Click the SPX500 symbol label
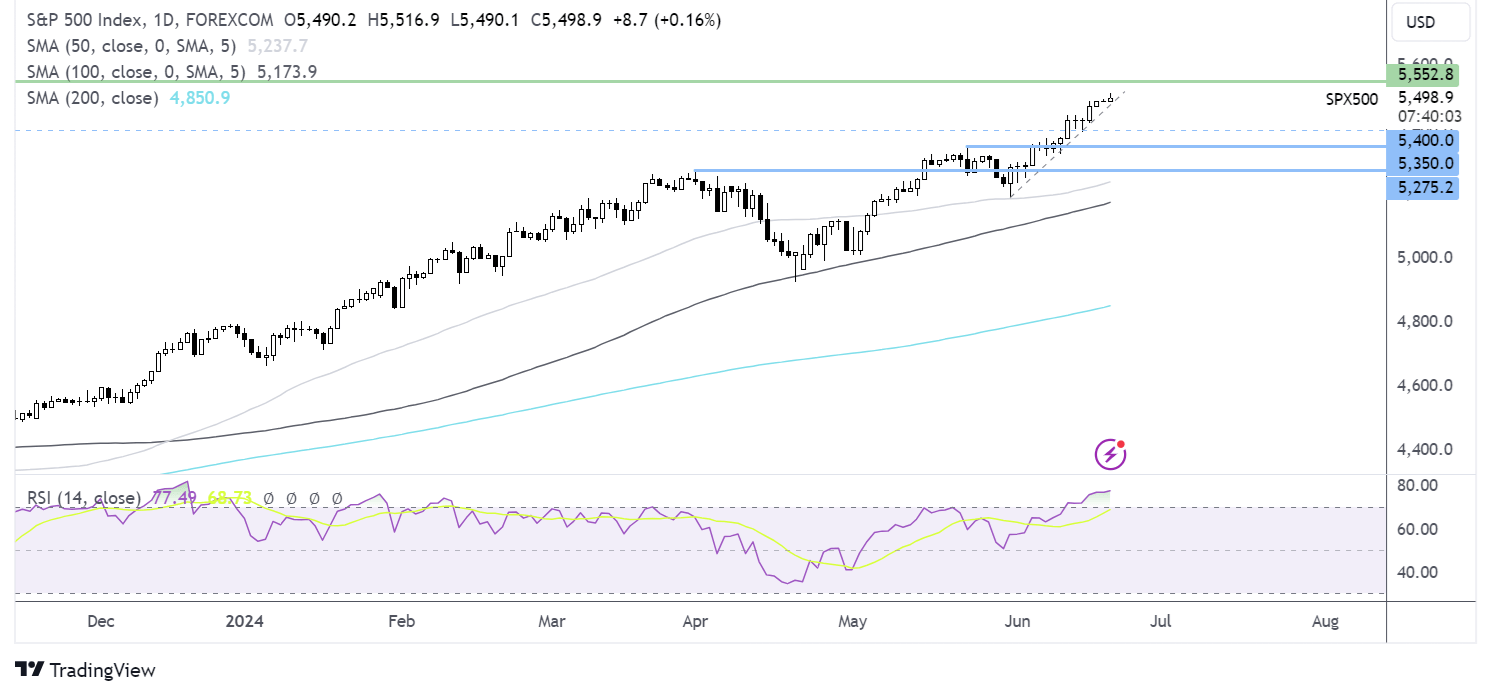The image size is (1491, 696). coord(1351,98)
